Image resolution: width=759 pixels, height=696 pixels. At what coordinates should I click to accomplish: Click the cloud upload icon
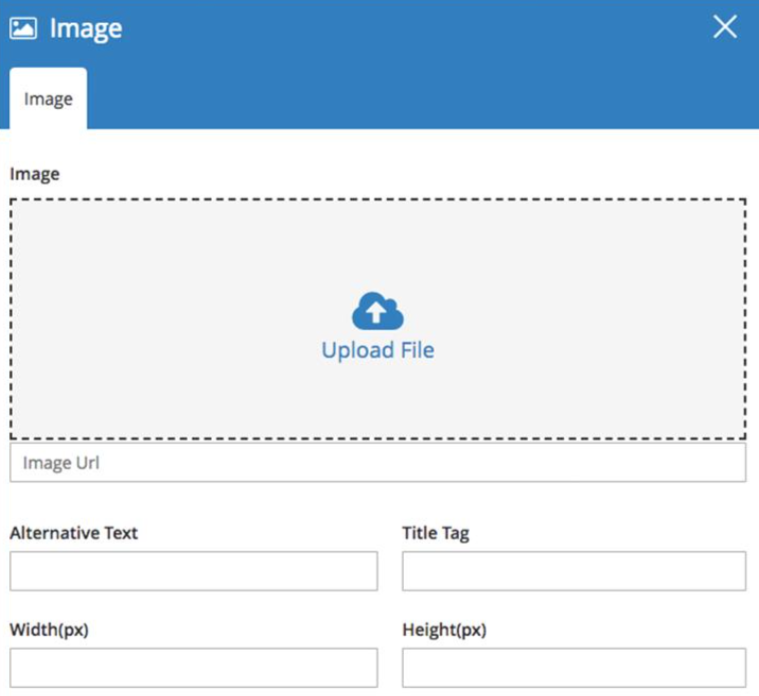point(378,311)
